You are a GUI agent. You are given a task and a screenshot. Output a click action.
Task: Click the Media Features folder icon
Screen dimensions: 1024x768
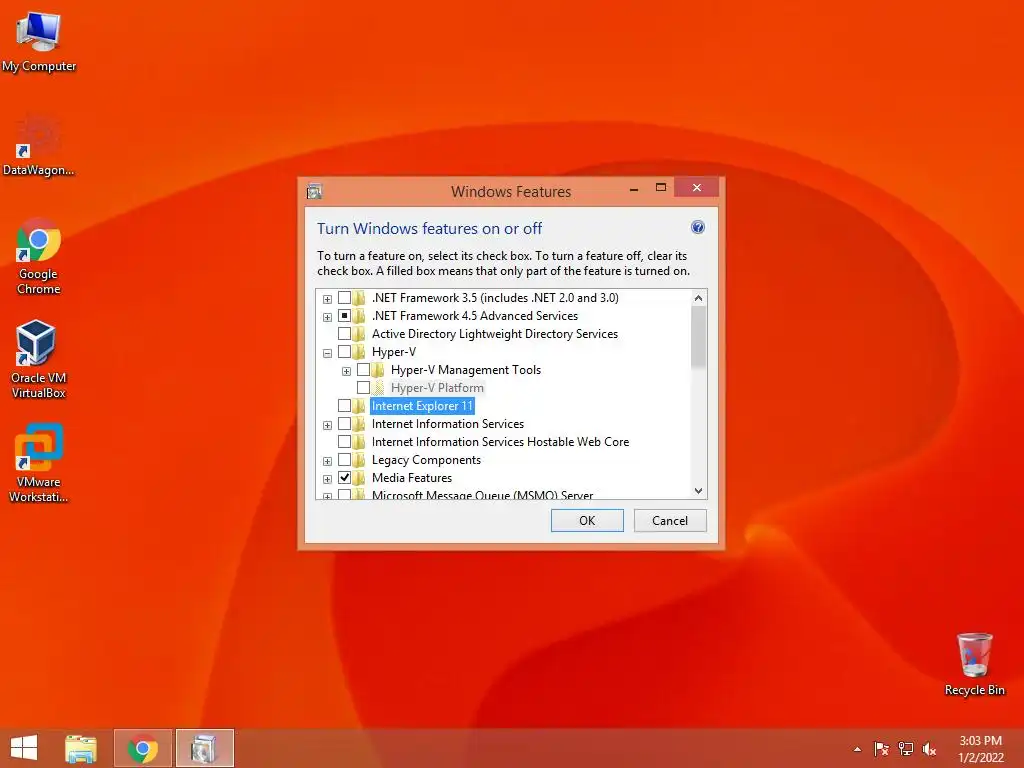(359, 478)
